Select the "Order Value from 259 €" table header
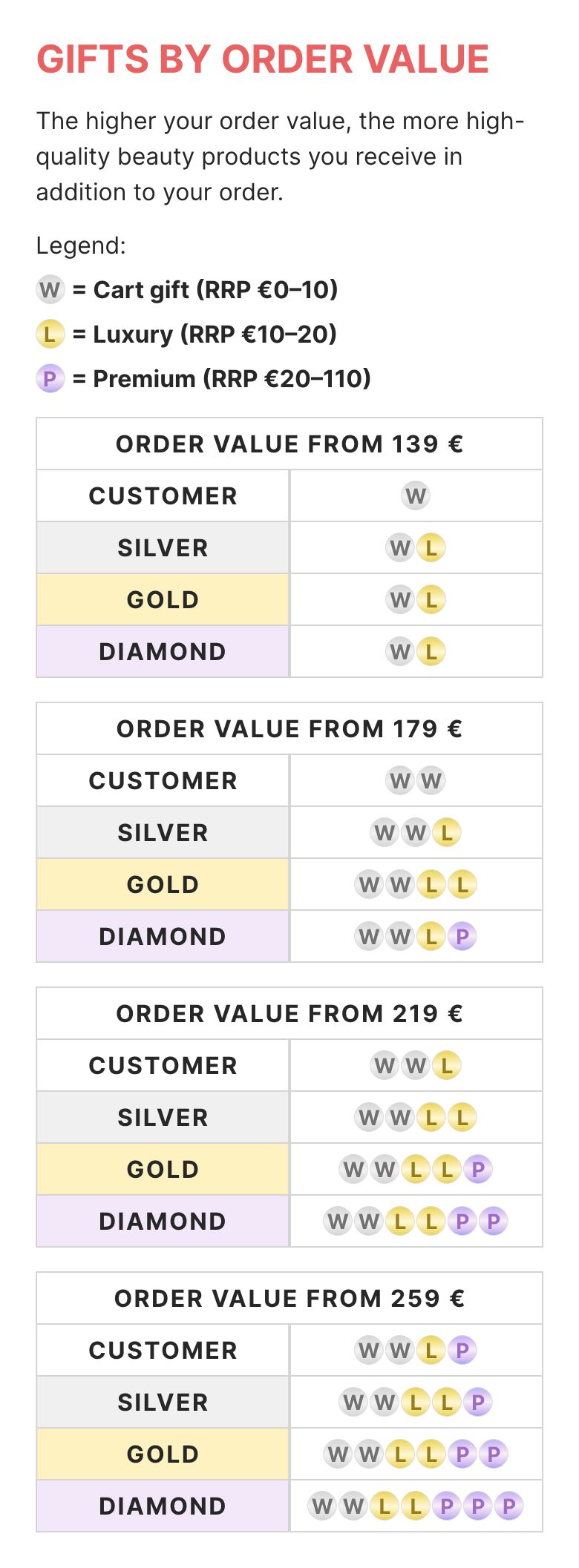 289,1298
